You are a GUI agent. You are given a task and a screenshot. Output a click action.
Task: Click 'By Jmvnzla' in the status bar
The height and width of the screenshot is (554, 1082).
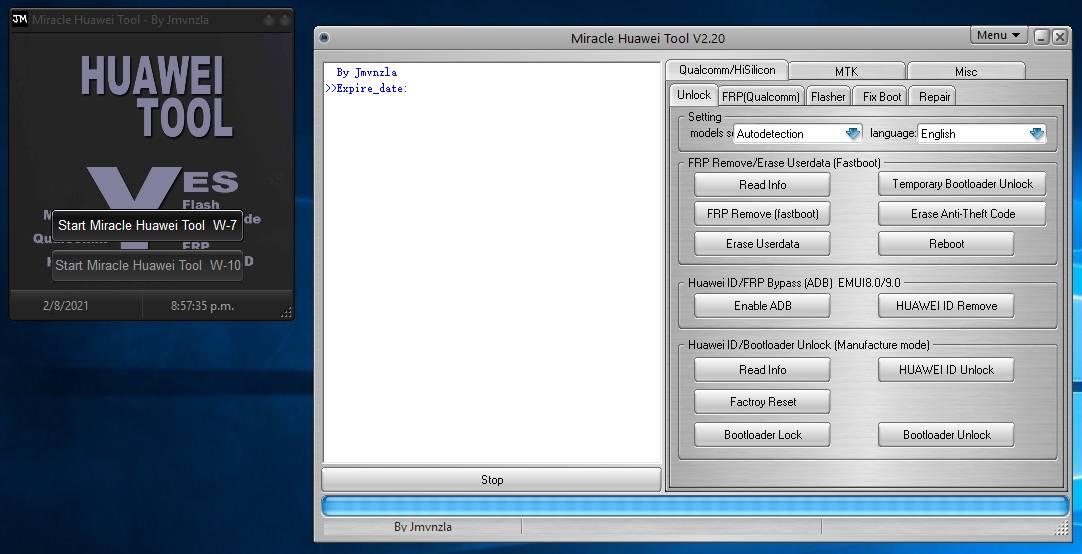point(422,526)
